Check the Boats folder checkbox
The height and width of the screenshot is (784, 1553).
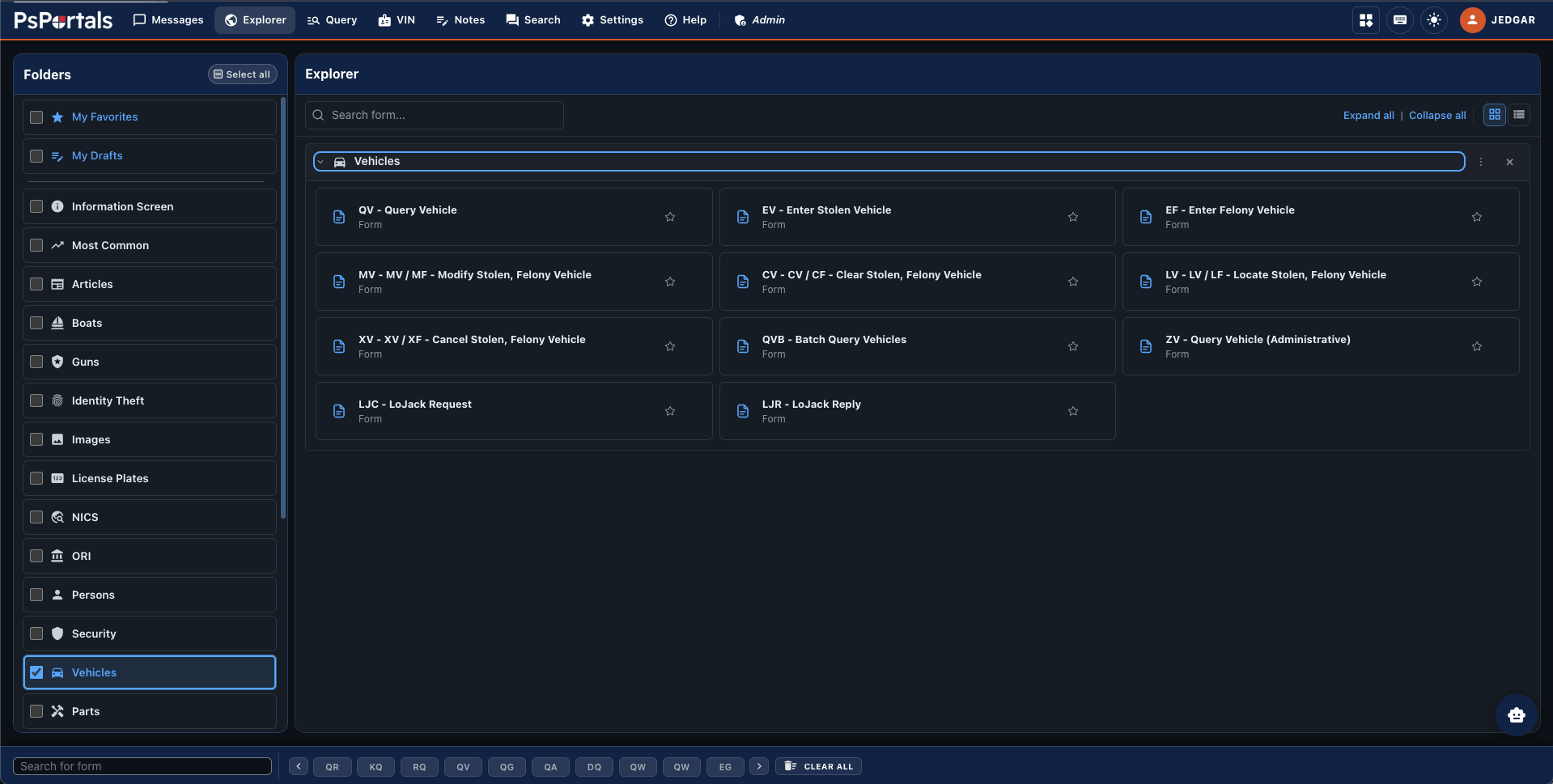pyautogui.click(x=36, y=323)
